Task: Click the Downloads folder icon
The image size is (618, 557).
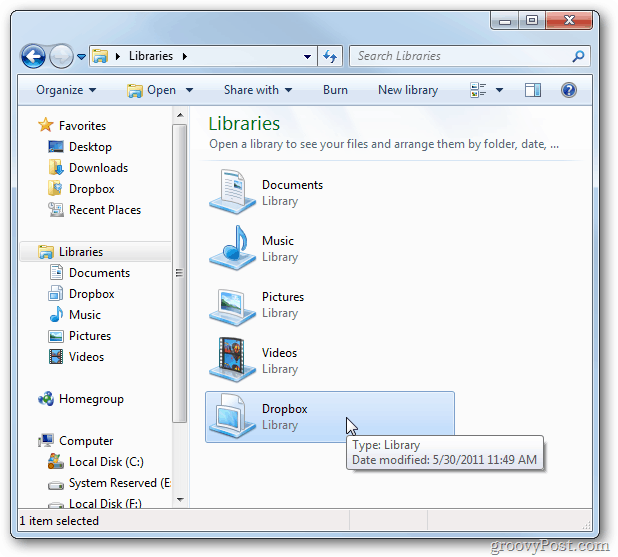Action: (56, 167)
